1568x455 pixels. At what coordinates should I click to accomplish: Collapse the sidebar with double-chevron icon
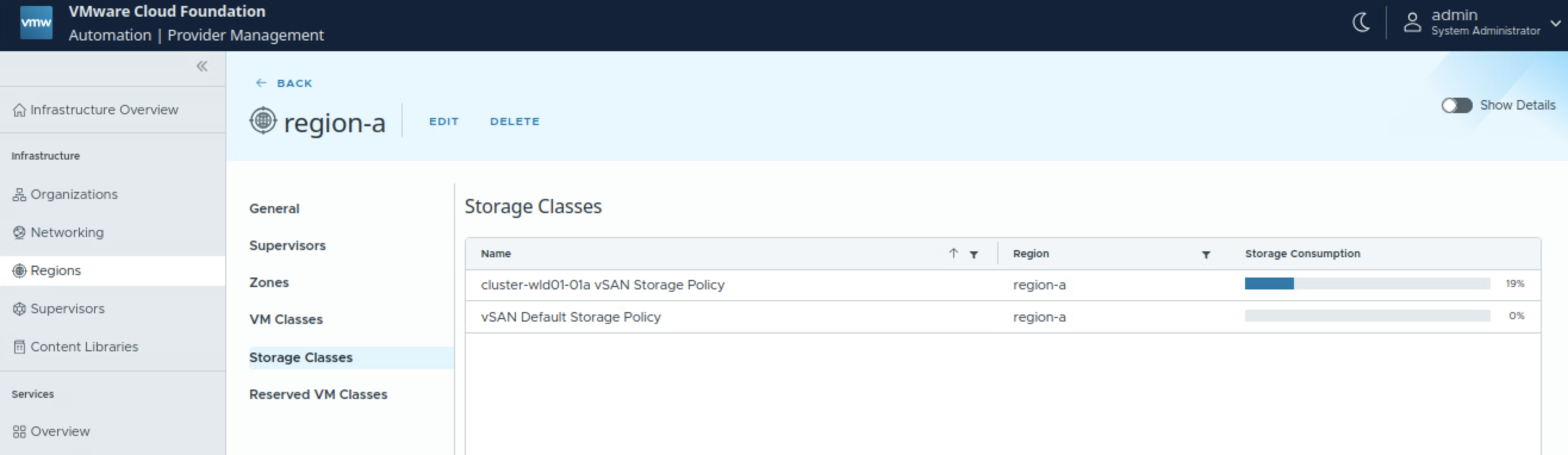pos(201,66)
